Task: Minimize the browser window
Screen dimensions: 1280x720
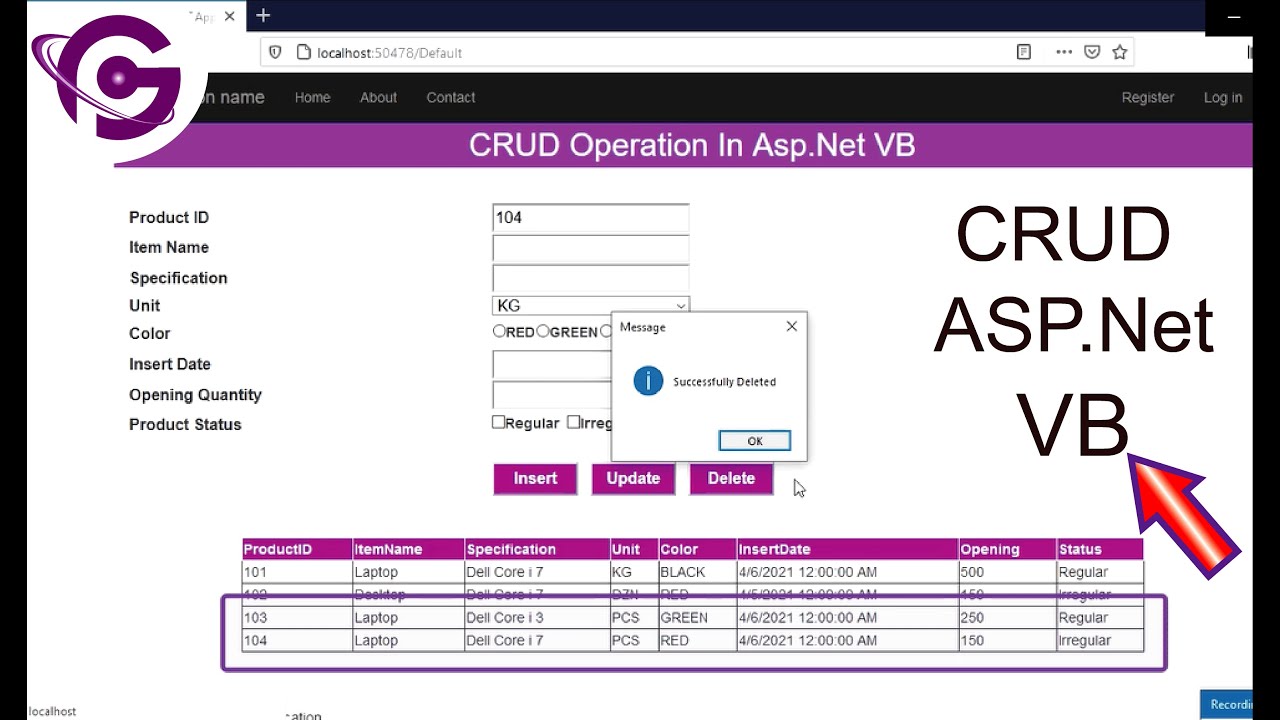Action: coord(1236,17)
